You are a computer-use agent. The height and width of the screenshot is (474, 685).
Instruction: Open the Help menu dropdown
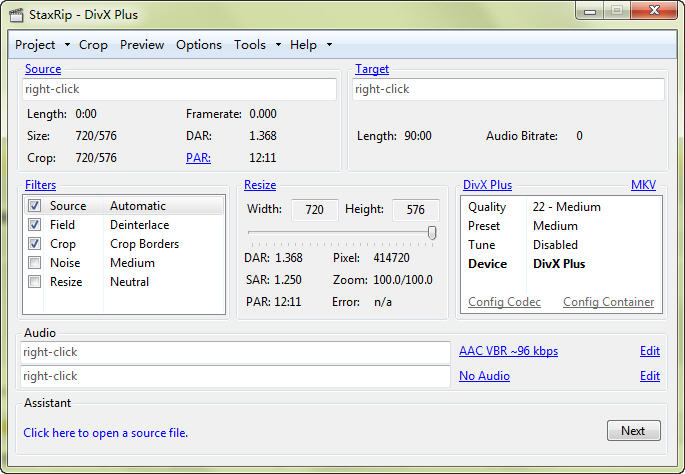(310, 45)
